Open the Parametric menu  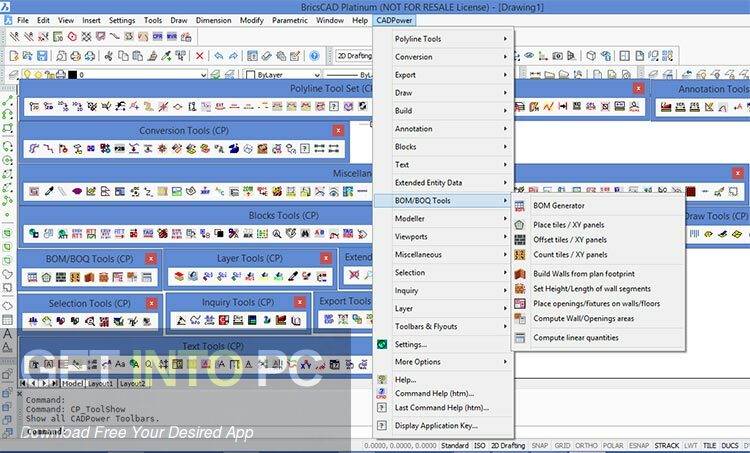(x=290, y=20)
